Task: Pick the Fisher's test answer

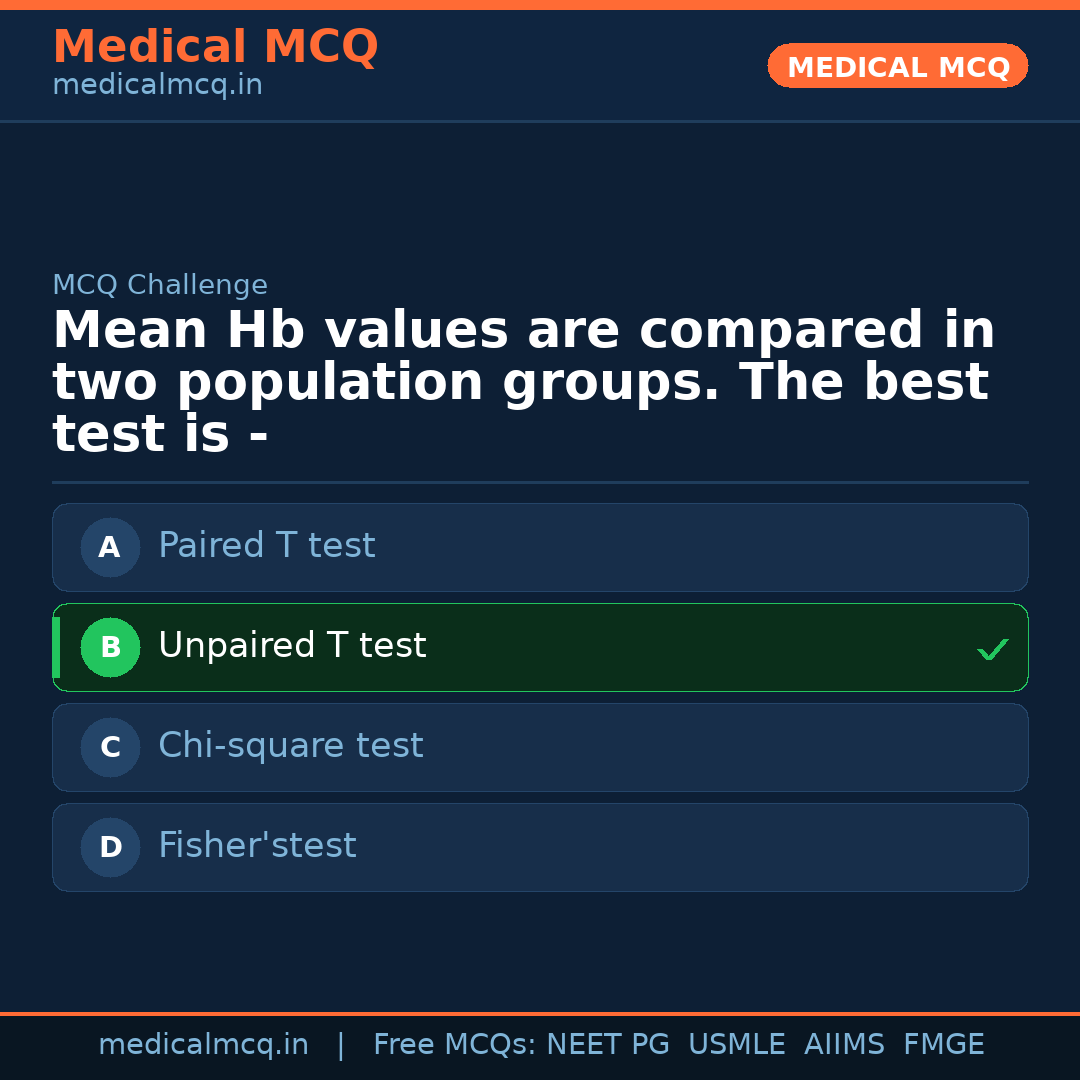Action: coord(257,846)
